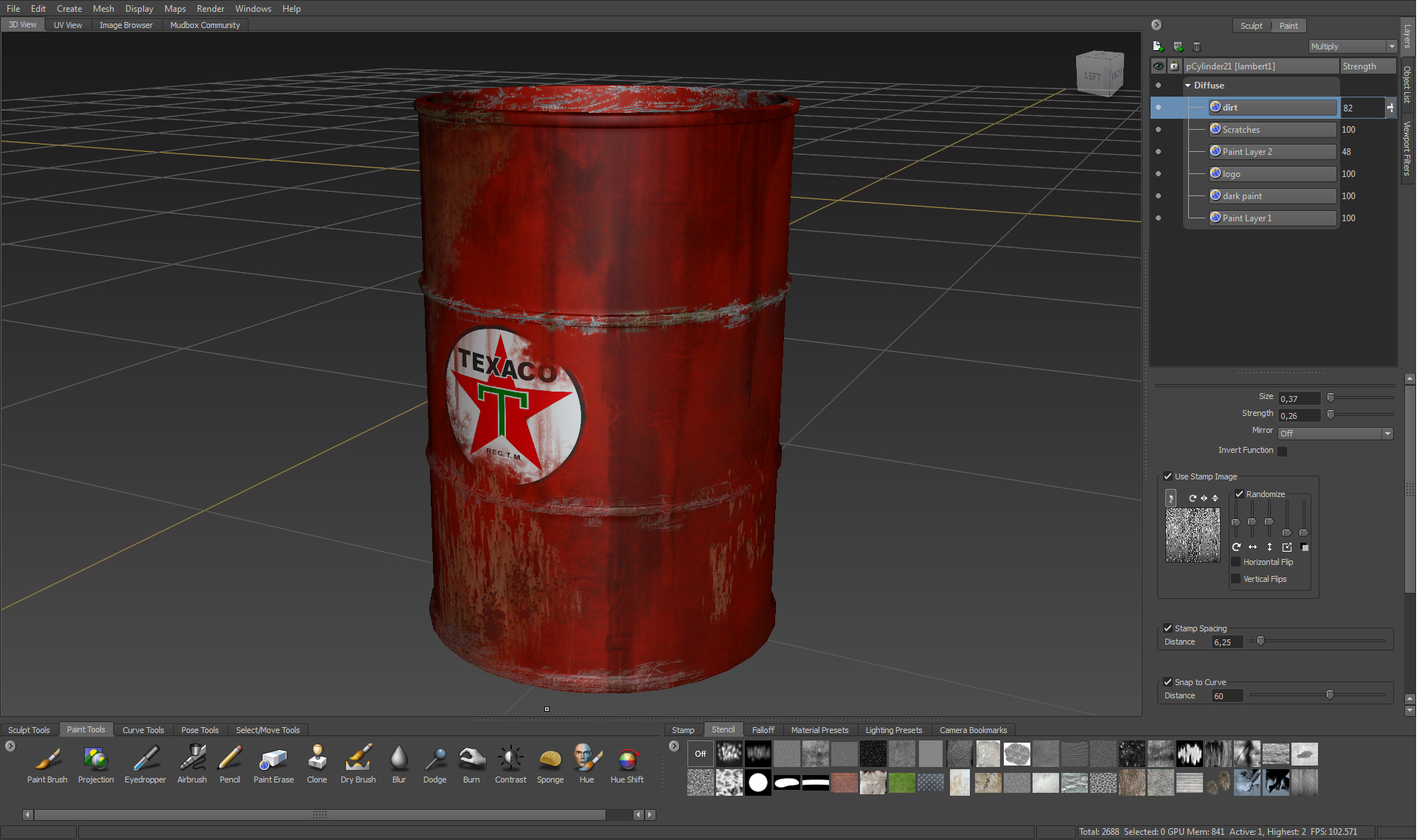Expand the stencil tray arrow
This screenshot has width=1422, height=840.
tap(674, 746)
